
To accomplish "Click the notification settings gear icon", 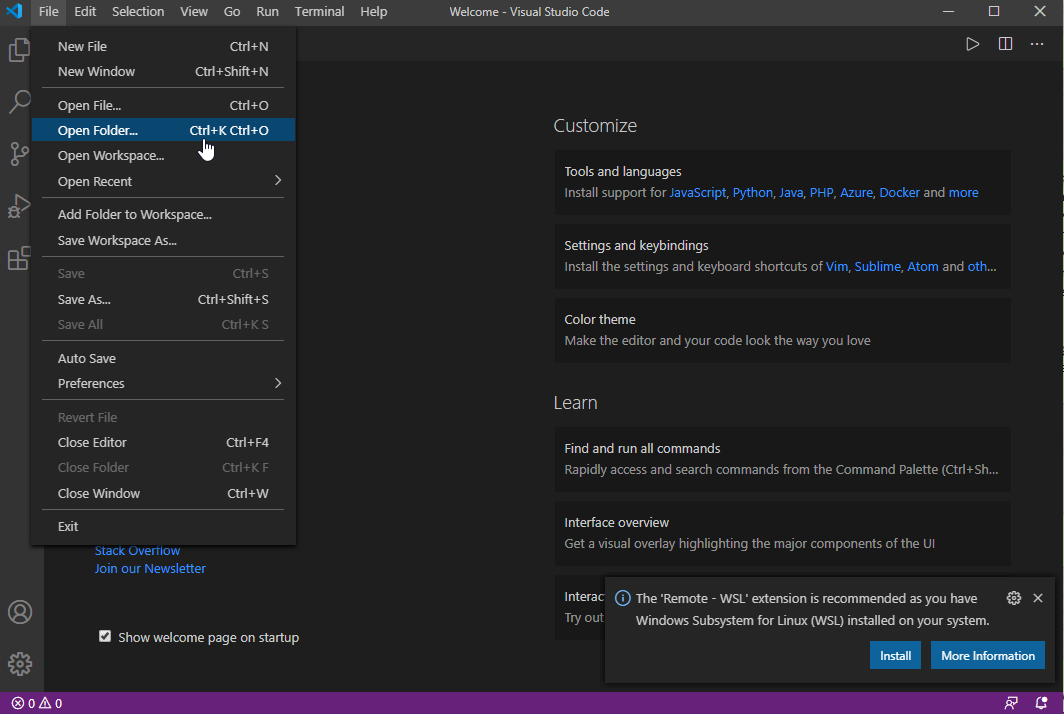I will 1013,598.
